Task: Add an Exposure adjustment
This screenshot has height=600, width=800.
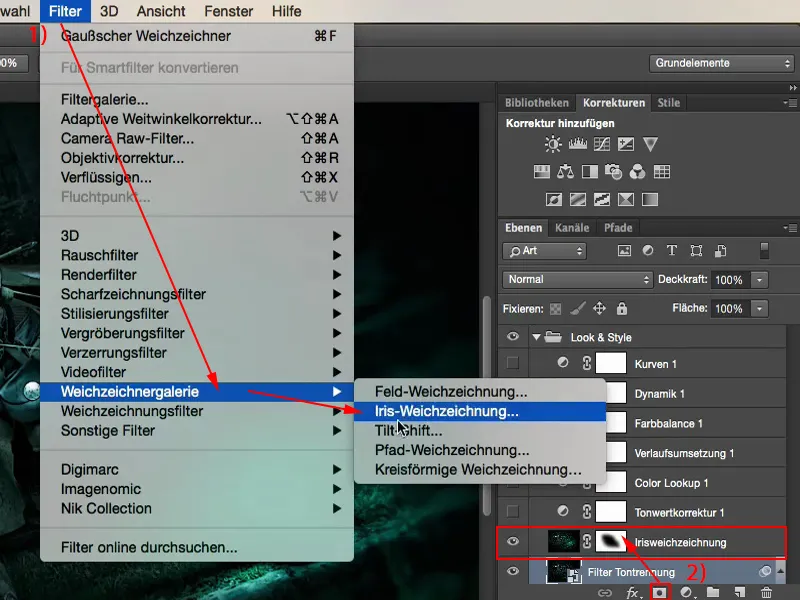Action: (626, 144)
